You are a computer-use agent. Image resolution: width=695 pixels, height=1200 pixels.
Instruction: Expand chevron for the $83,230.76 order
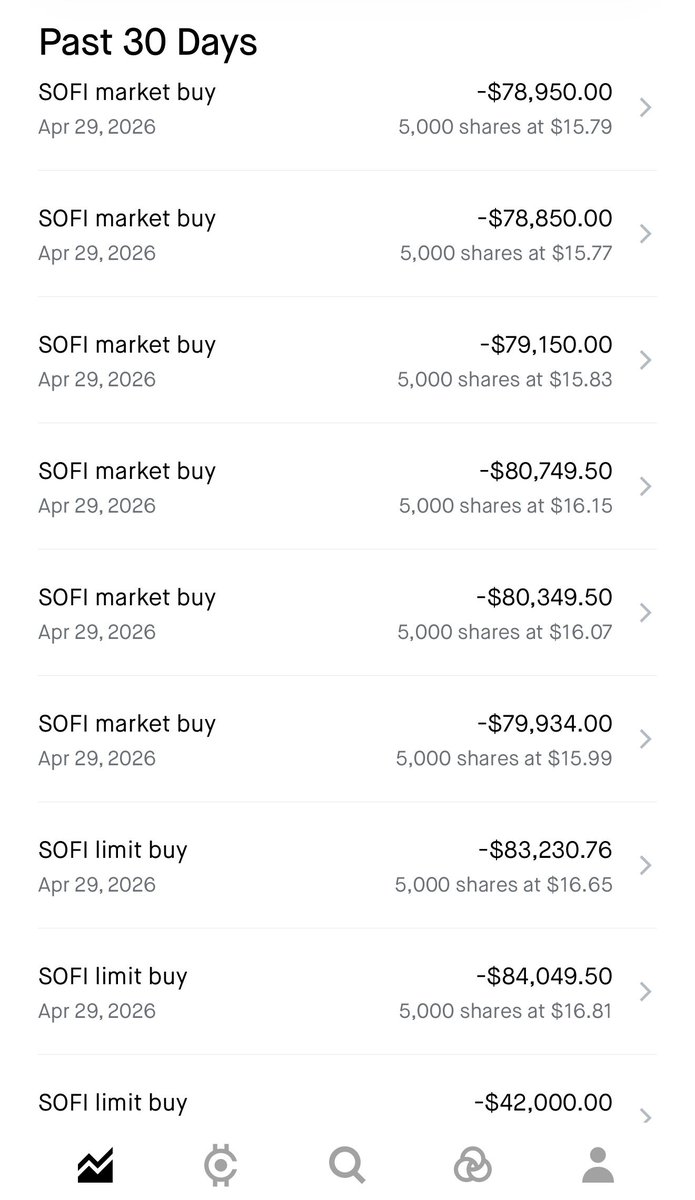[646, 866]
